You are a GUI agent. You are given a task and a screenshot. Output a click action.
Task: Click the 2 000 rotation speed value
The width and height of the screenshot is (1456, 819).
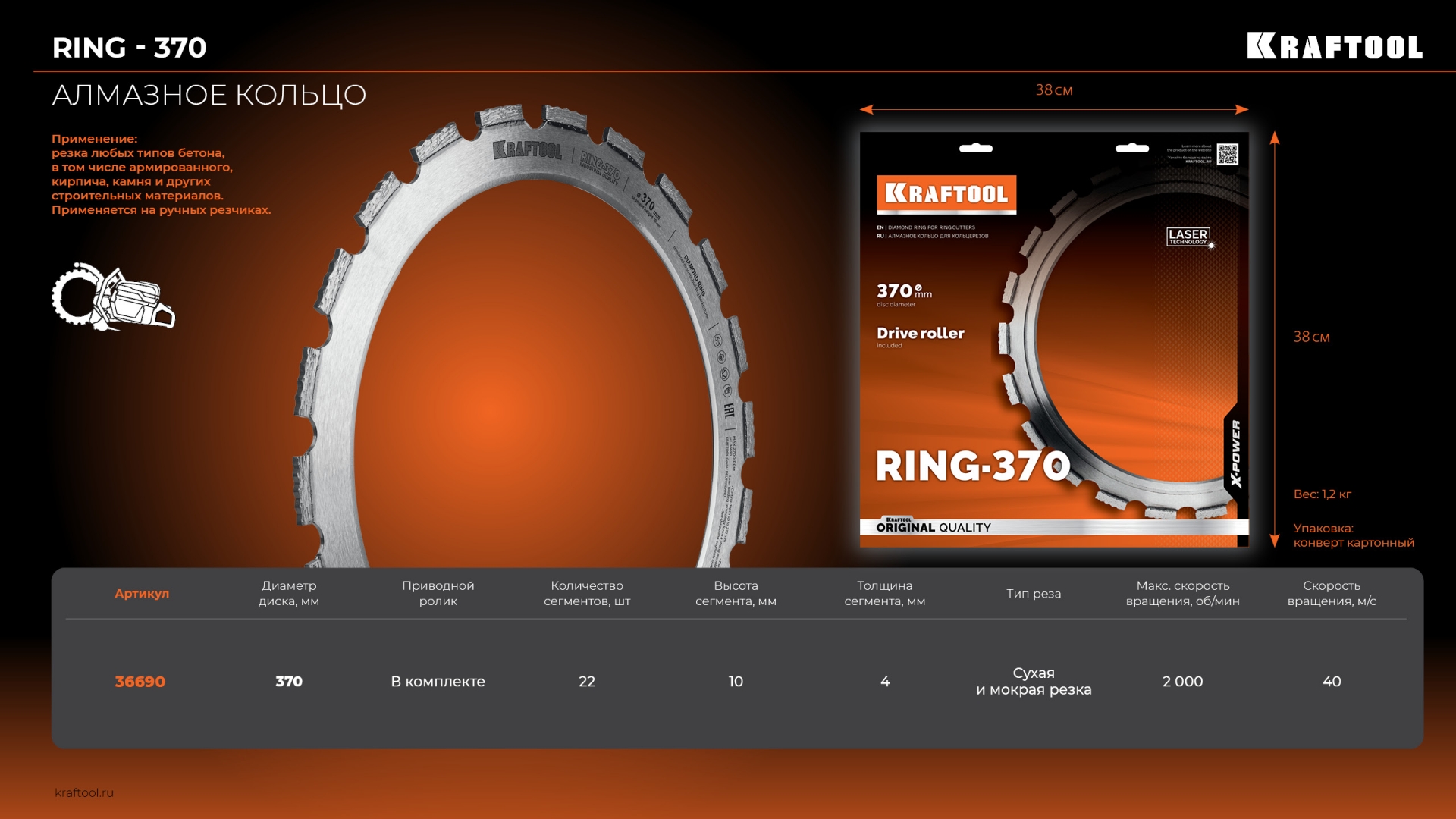click(x=1182, y=682)
